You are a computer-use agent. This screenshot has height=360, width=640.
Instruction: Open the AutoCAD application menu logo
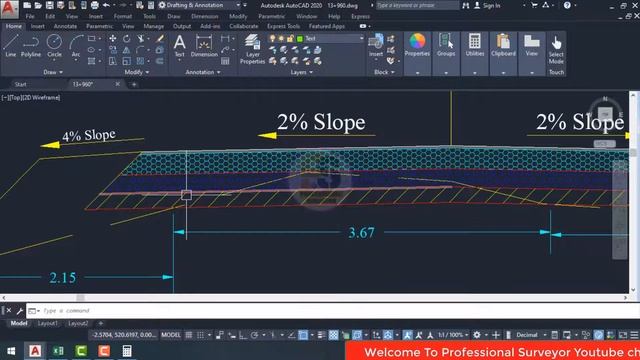9,9
